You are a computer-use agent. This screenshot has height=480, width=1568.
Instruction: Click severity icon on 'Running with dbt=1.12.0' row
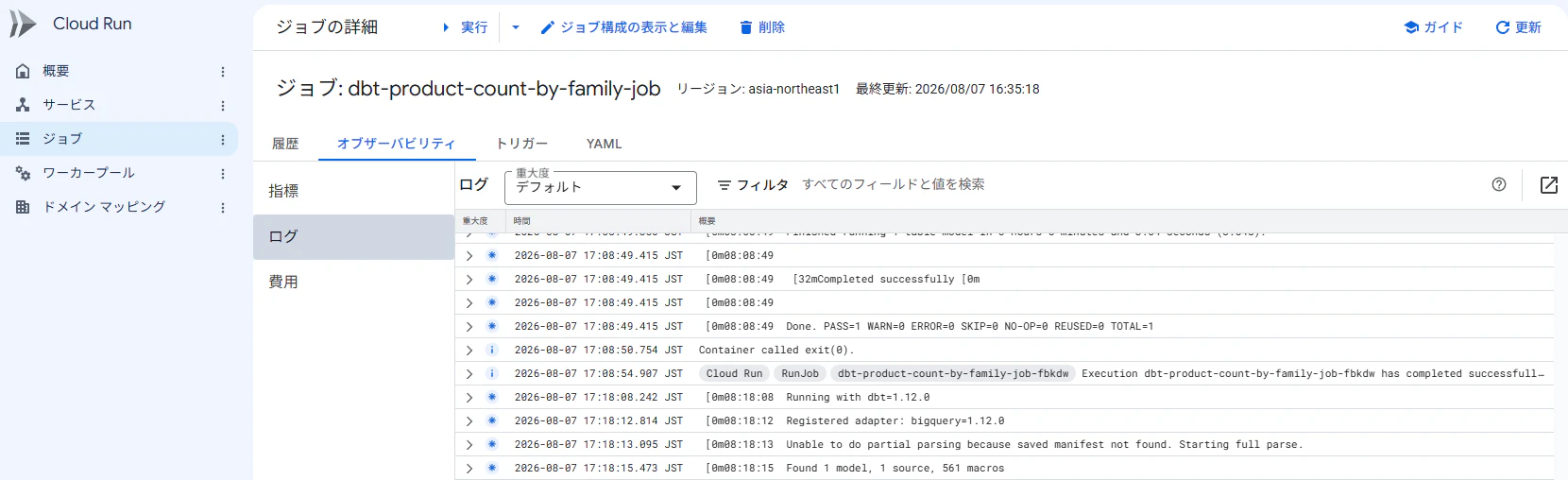(492, 397)
